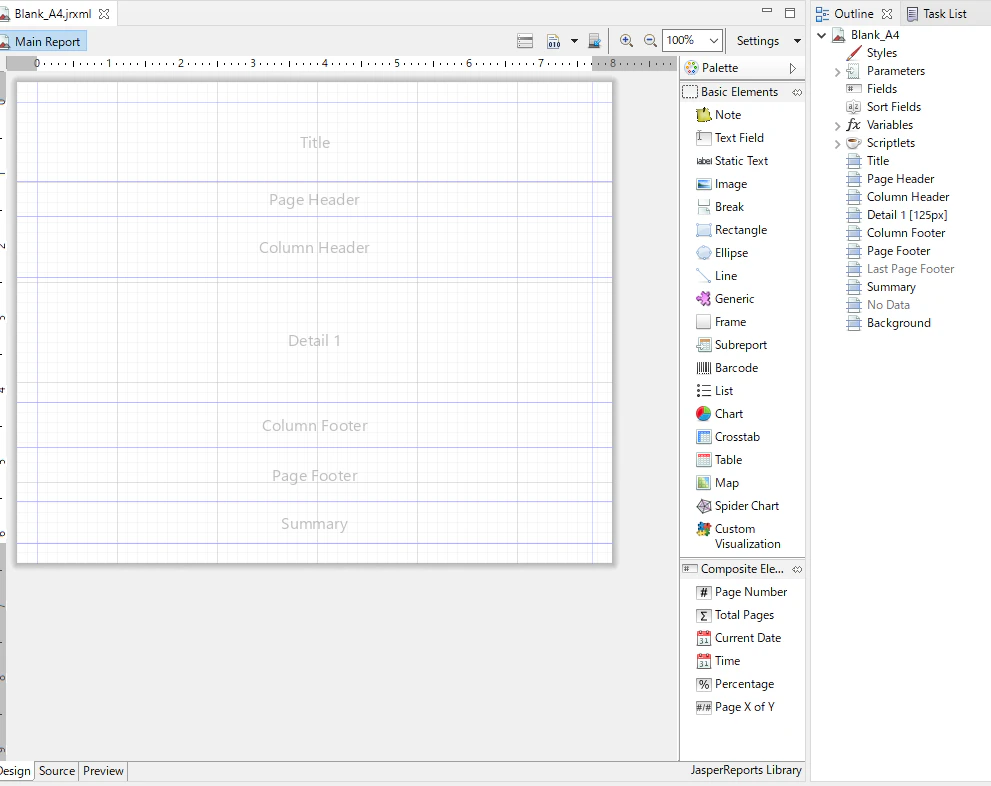Select the Page Number composite element
This screenshot has height=786, width=991.
click(x=741, y=592)
